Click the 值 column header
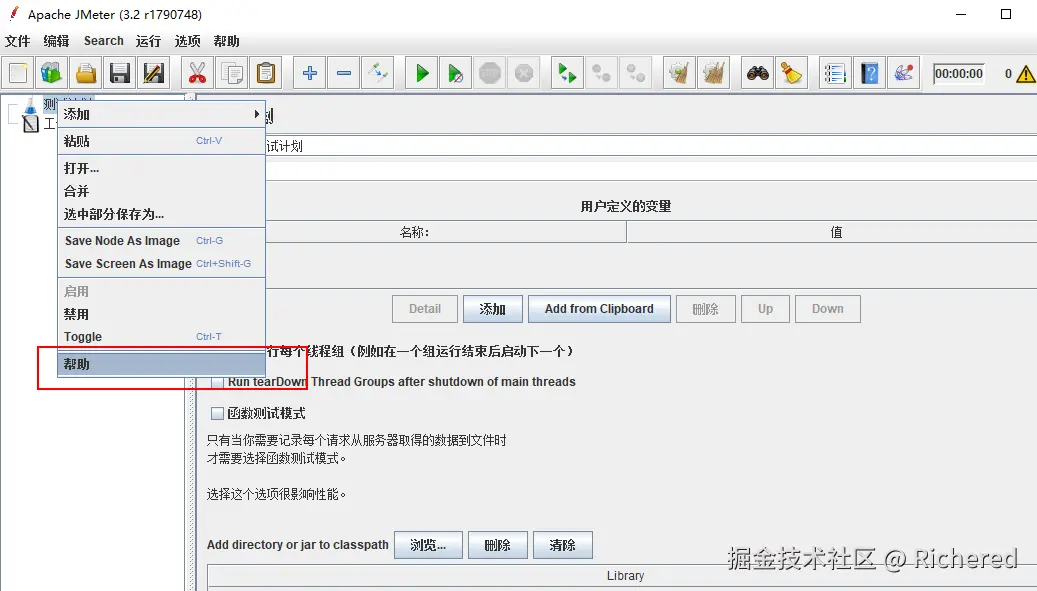Viewport: 1037px width, 591px height. [832, 232]
